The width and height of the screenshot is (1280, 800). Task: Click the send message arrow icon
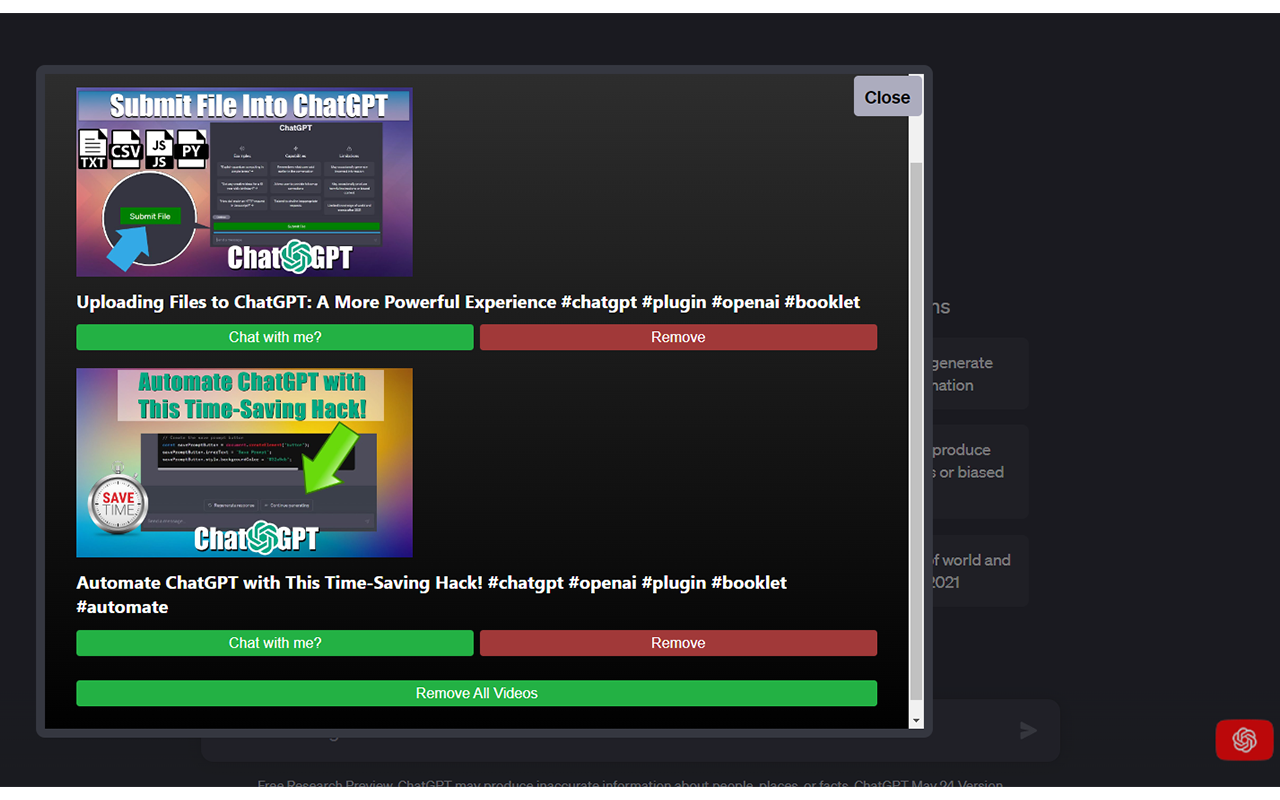pos(1028,731)
